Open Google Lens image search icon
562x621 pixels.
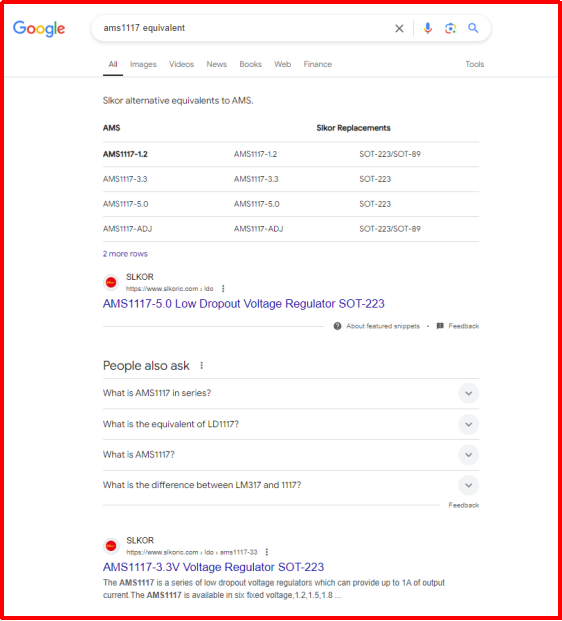[x=450, y=28]
